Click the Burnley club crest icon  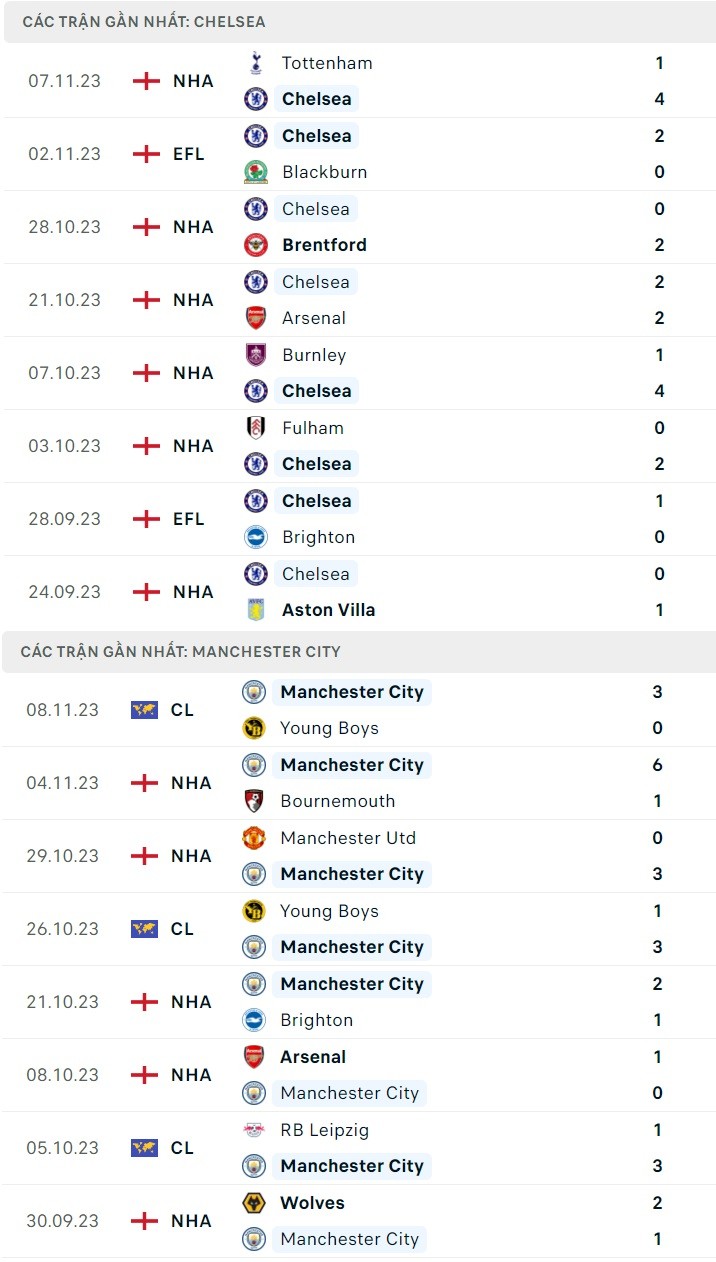(x=256, y=355)
